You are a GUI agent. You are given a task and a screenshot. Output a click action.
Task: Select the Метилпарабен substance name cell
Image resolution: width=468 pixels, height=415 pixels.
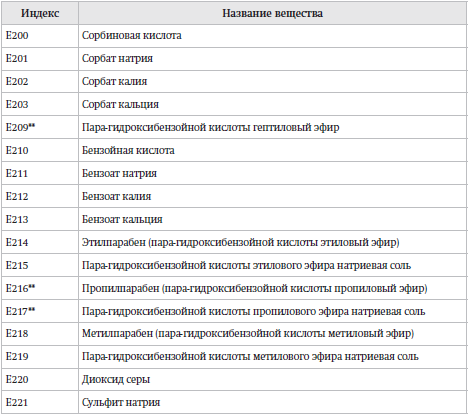click(272, 334)
